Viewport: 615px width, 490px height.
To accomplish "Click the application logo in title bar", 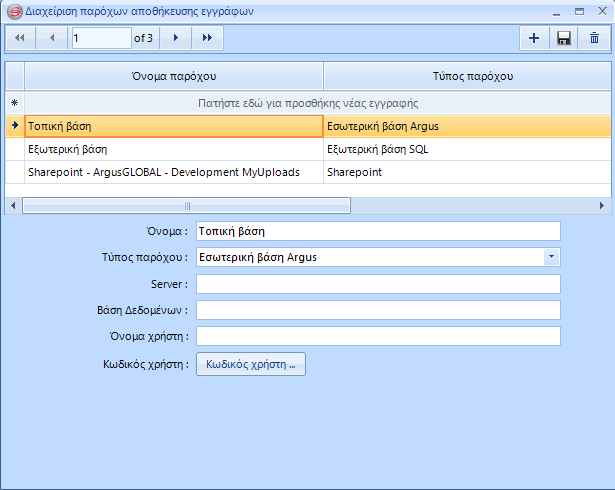I will coord(13,11).
